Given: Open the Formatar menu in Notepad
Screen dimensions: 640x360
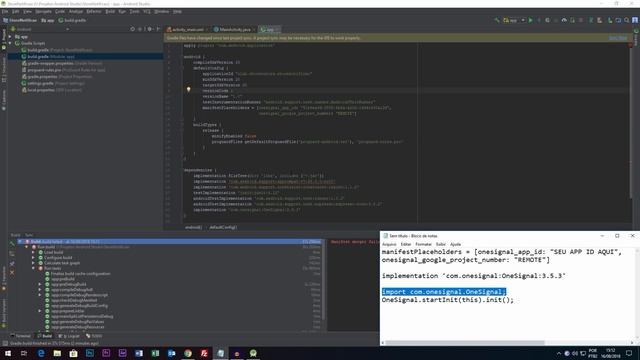Looking at the screenshot, I should coord(423,244).
